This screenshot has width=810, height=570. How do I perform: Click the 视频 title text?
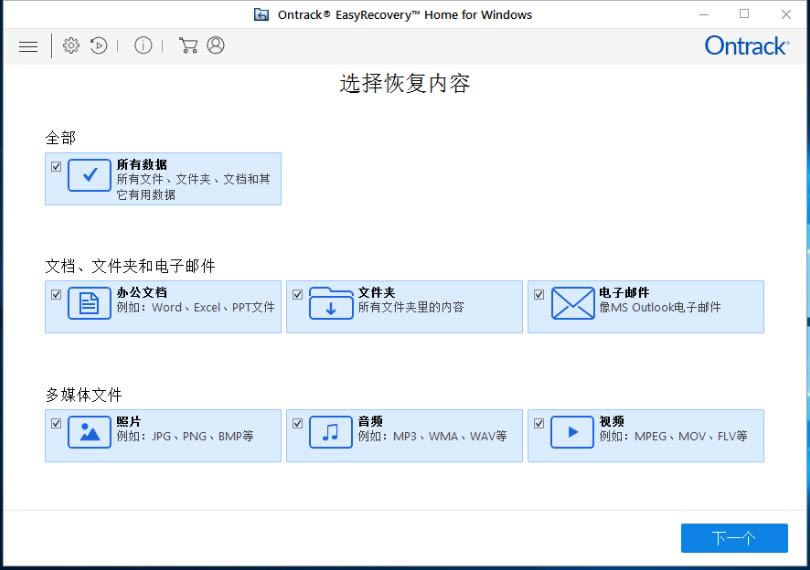coord(612,421)
